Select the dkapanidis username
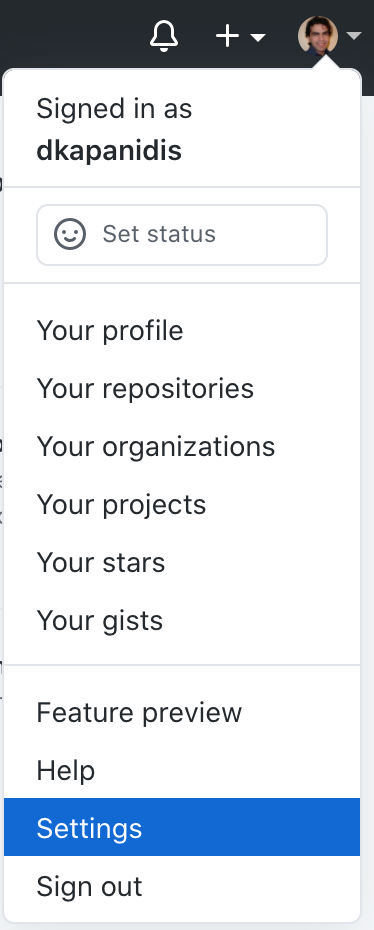 tap(109, 151)
